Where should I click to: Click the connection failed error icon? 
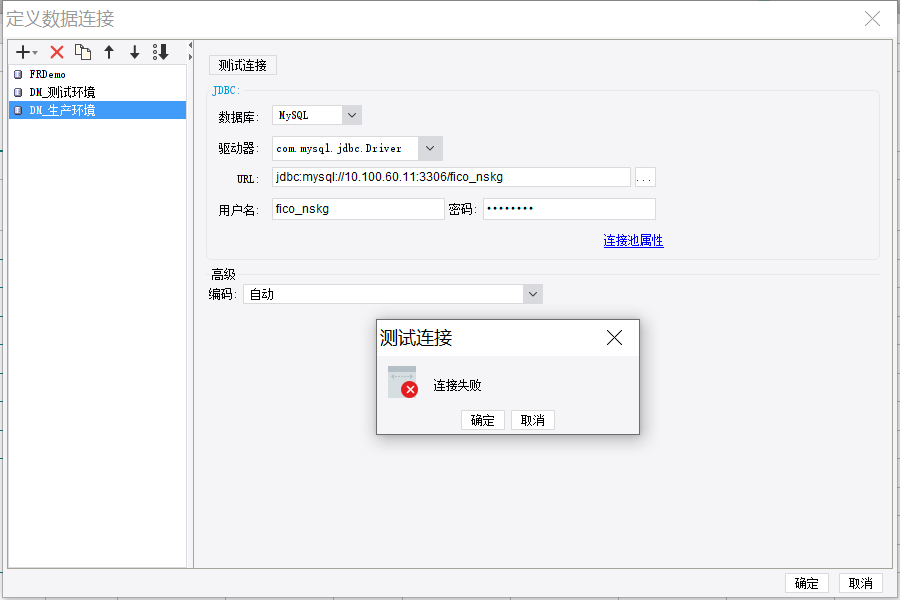(402, 382)
